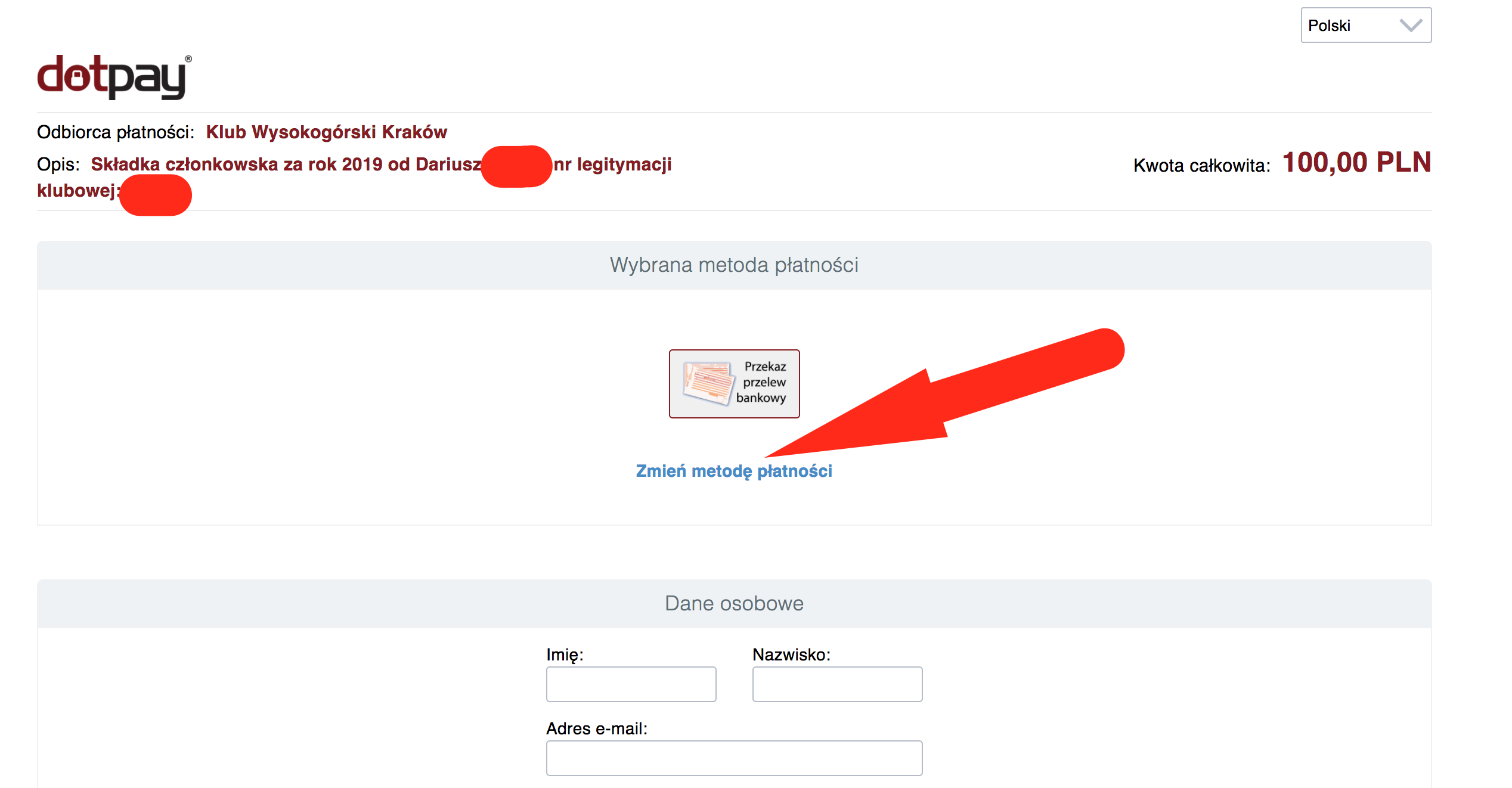
Task: Click the 100,00 PLN total amount
Action: [x=1356, y=162]
